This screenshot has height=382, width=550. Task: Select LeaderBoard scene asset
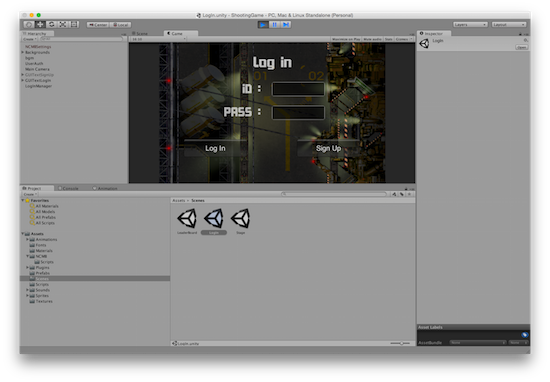click(x=187, y=221)
